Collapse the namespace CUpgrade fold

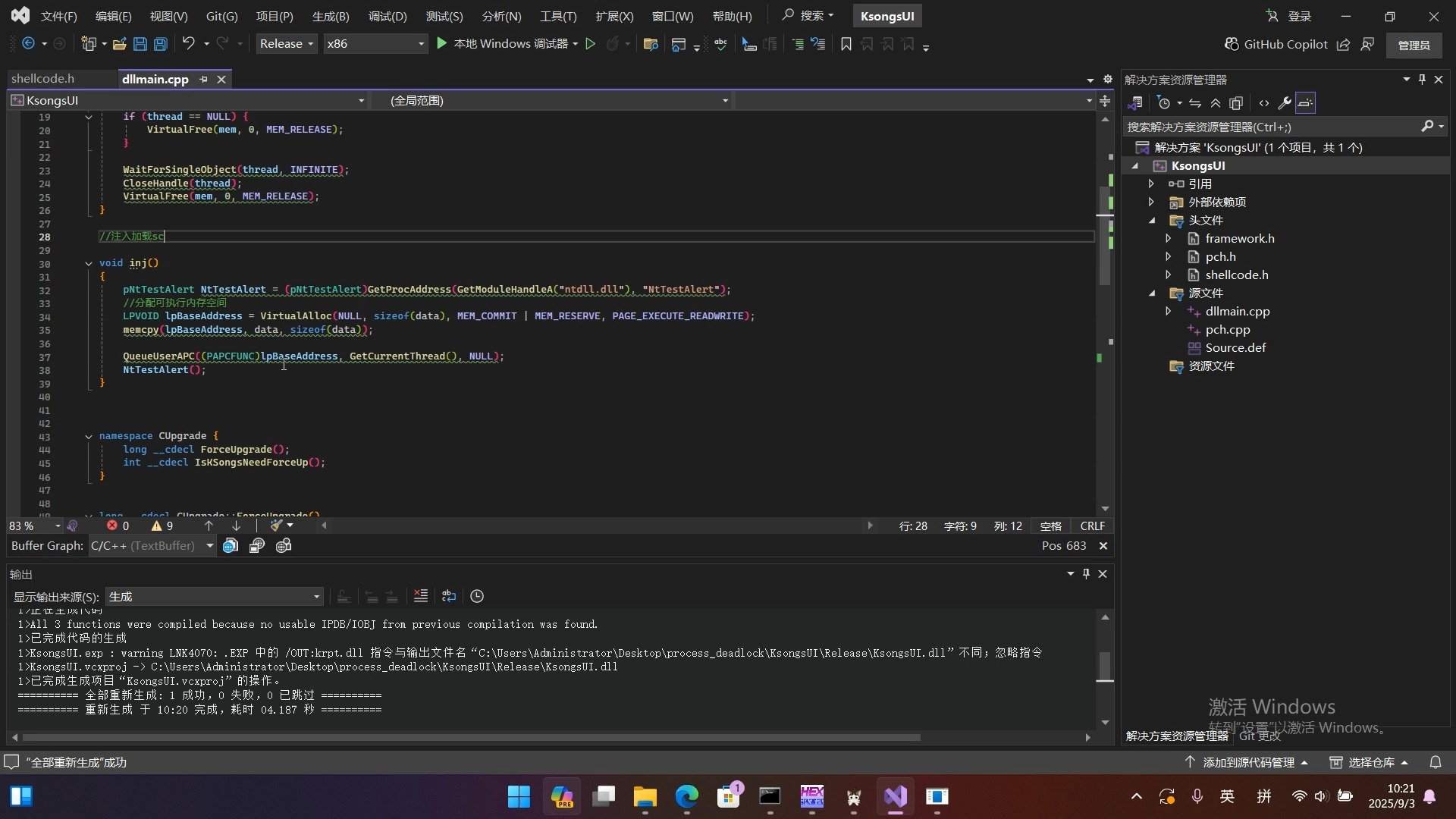point(89,437)
